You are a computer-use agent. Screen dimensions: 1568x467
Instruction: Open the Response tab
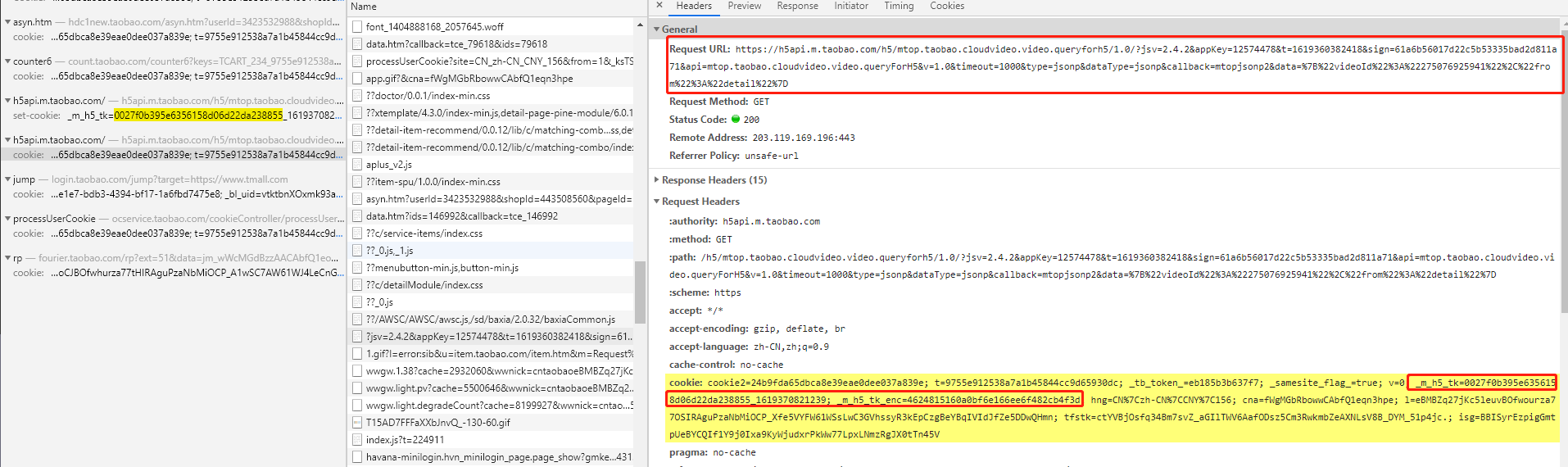(x=797, y=6)
